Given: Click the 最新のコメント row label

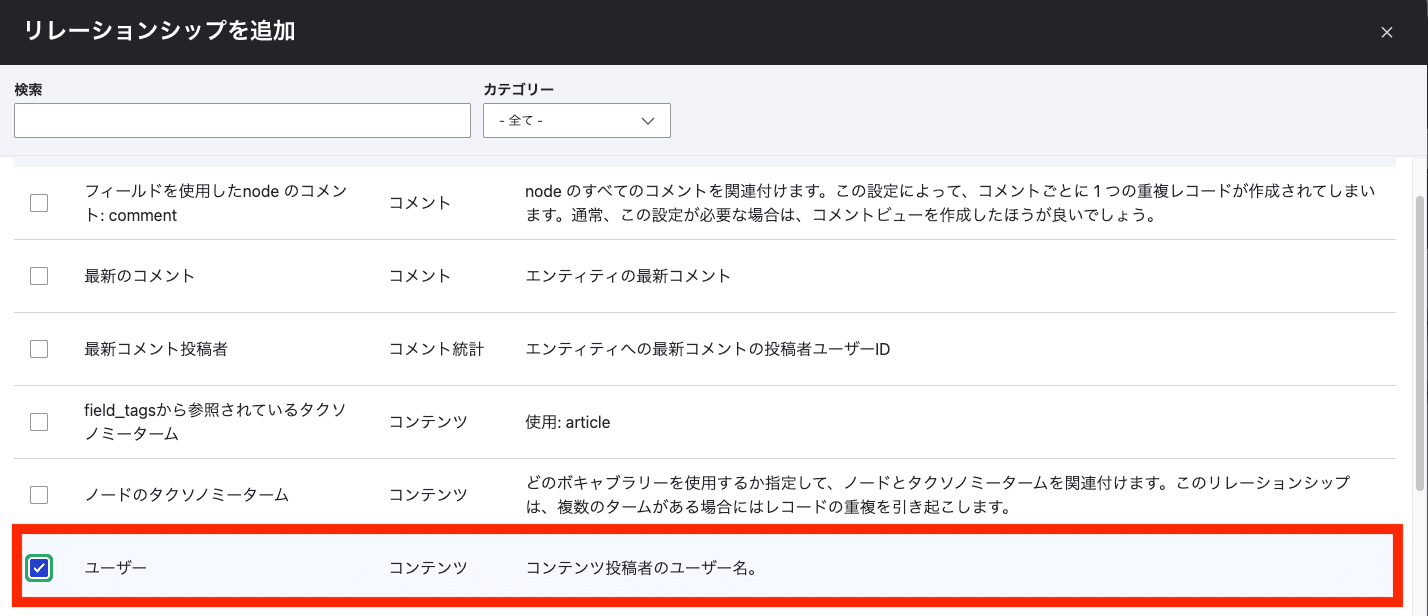Looking at the screenshot, I should click(x=137, y=275).
